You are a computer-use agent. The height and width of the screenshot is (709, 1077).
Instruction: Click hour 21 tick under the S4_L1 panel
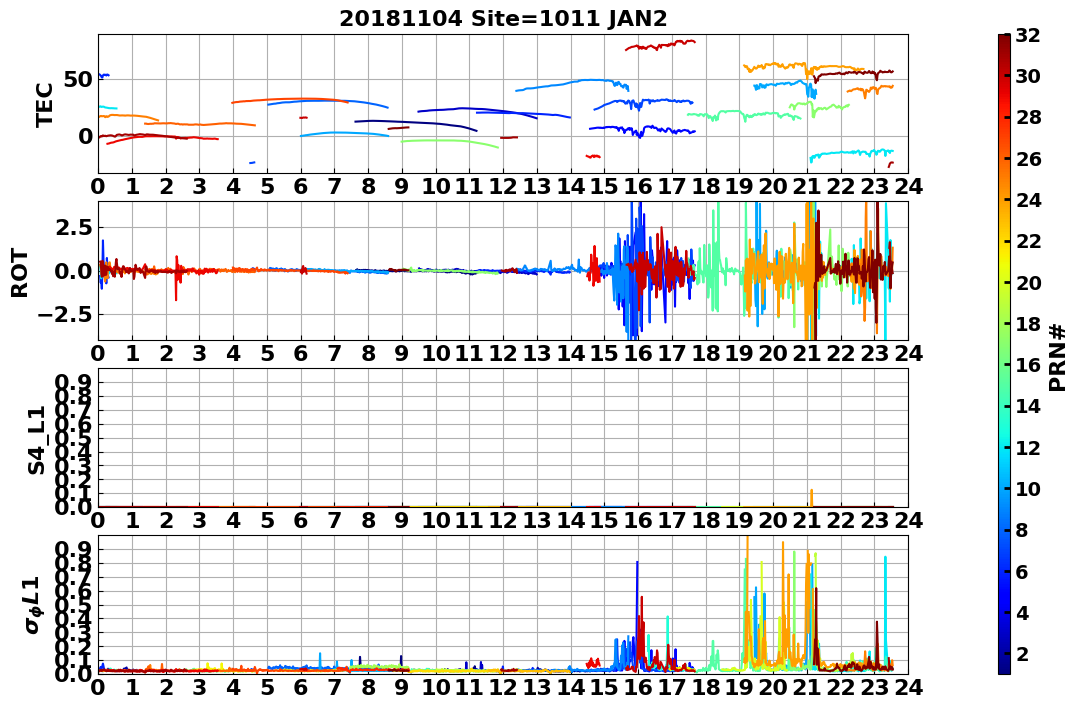point(807,520)
